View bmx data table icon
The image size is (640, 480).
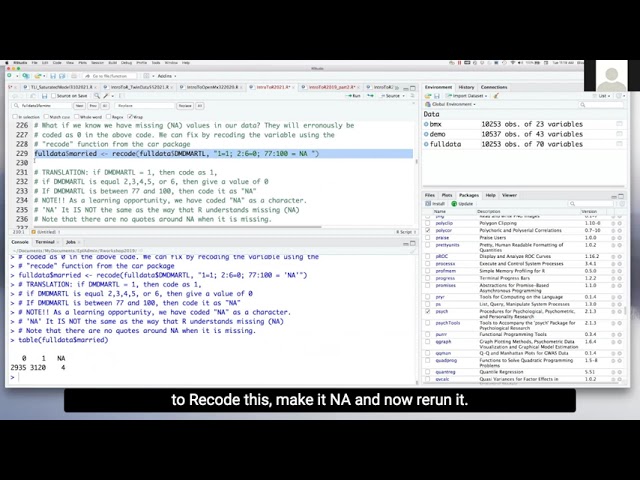pyautogui.click(x=619, y=124)
